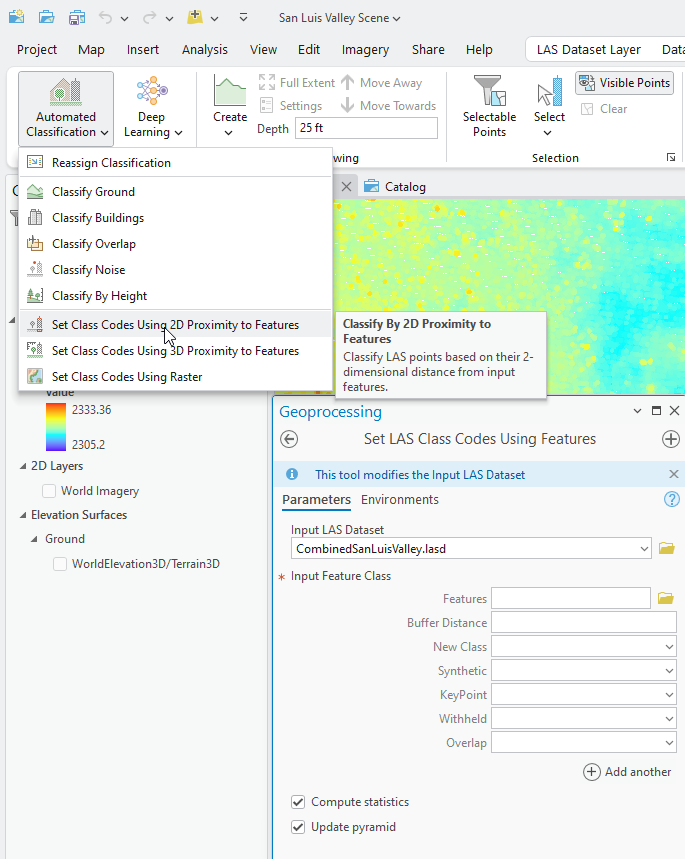Click the Geoprocessing add (plus) button
The image size is (685, 859).
[671, 439]
